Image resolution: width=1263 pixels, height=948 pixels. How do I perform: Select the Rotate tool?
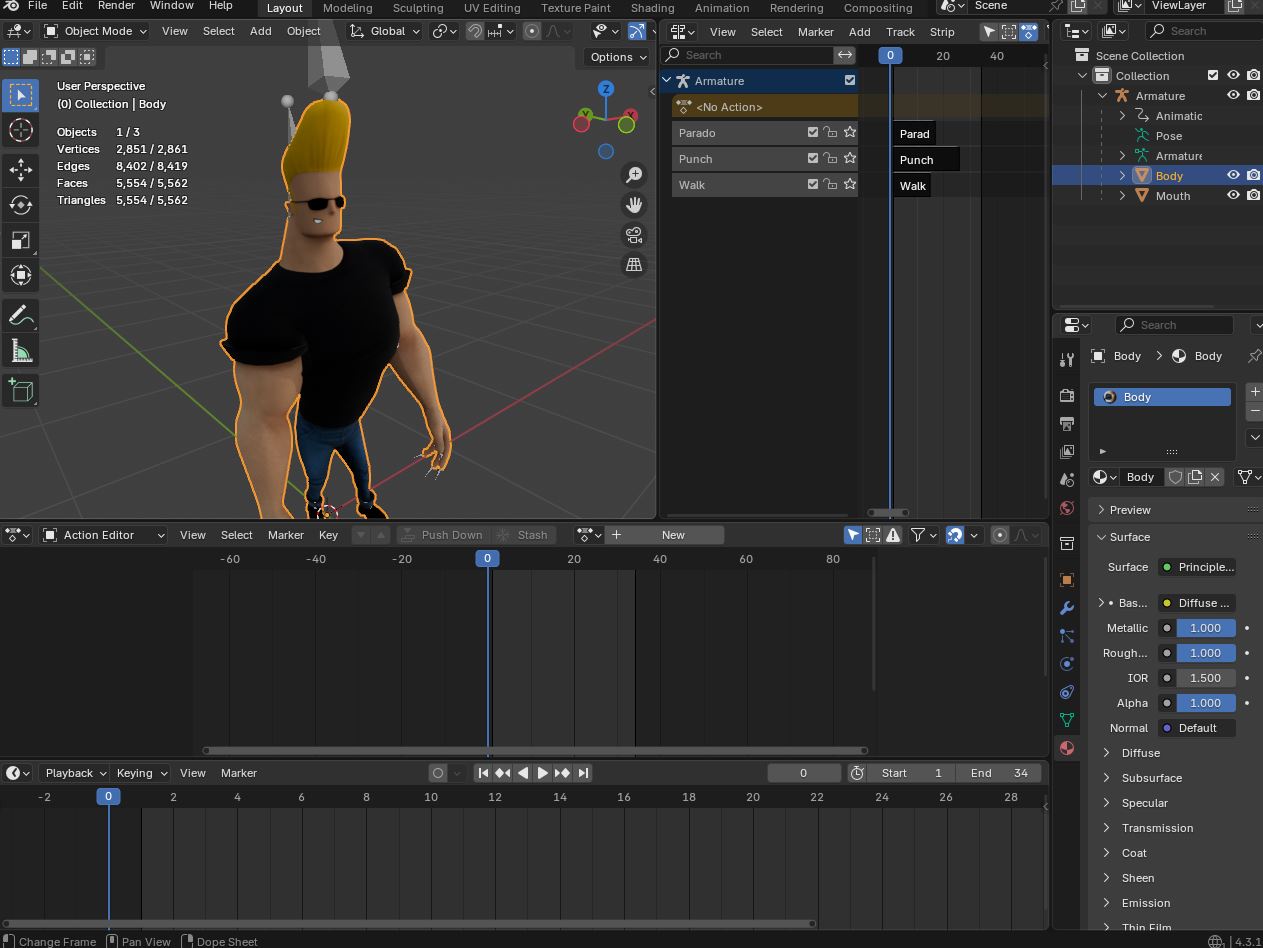click(21, 205)
